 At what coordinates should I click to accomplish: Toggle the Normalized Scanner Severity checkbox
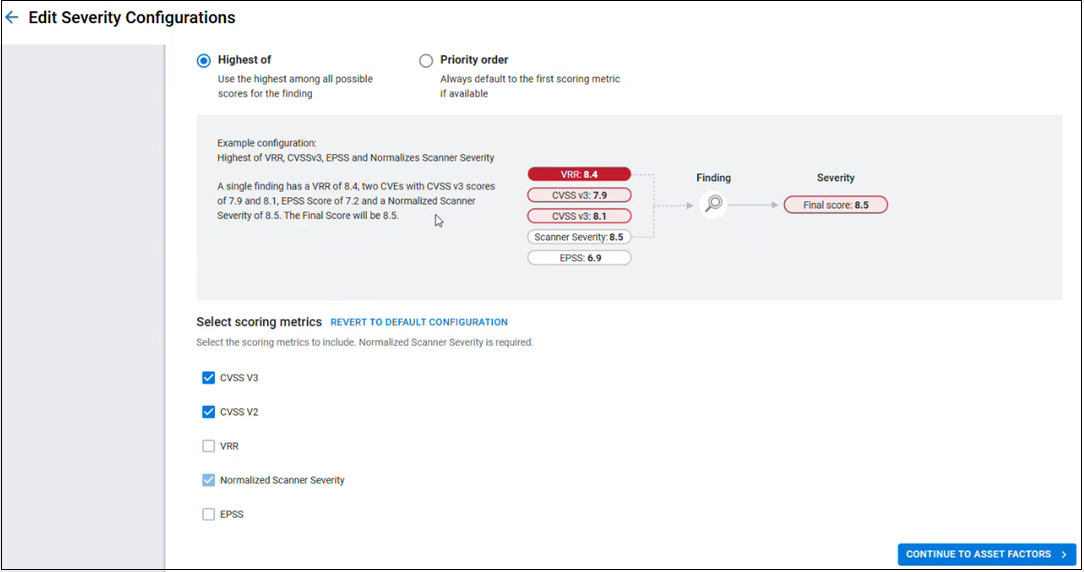209,480
